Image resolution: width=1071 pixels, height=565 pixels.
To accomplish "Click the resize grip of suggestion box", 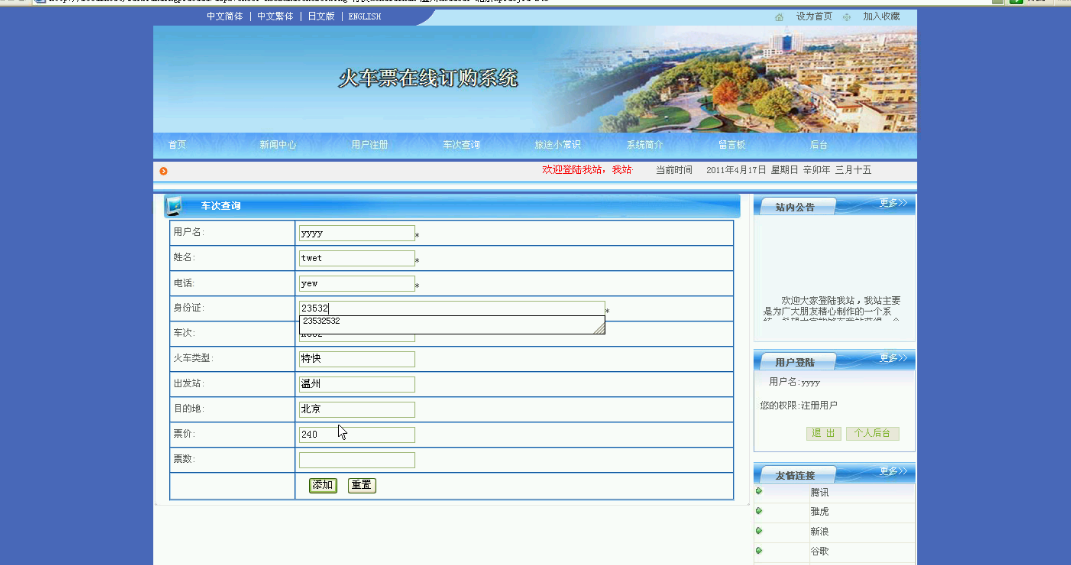I will click(599, 329).
